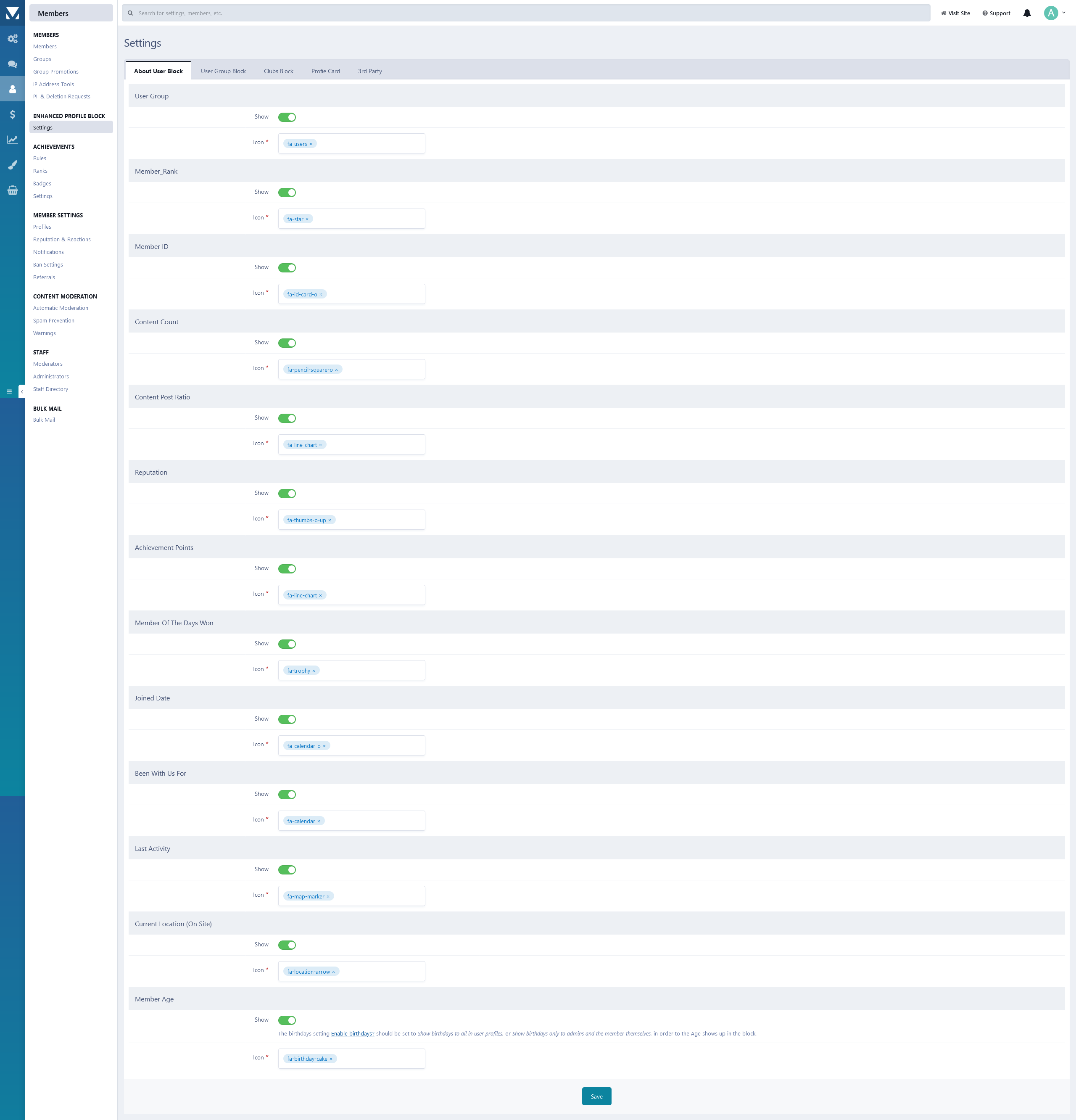Remove Content Post Ratio fa-line-chart tag
Screen dimensions: 1076x1120
(x=321, y=445)
